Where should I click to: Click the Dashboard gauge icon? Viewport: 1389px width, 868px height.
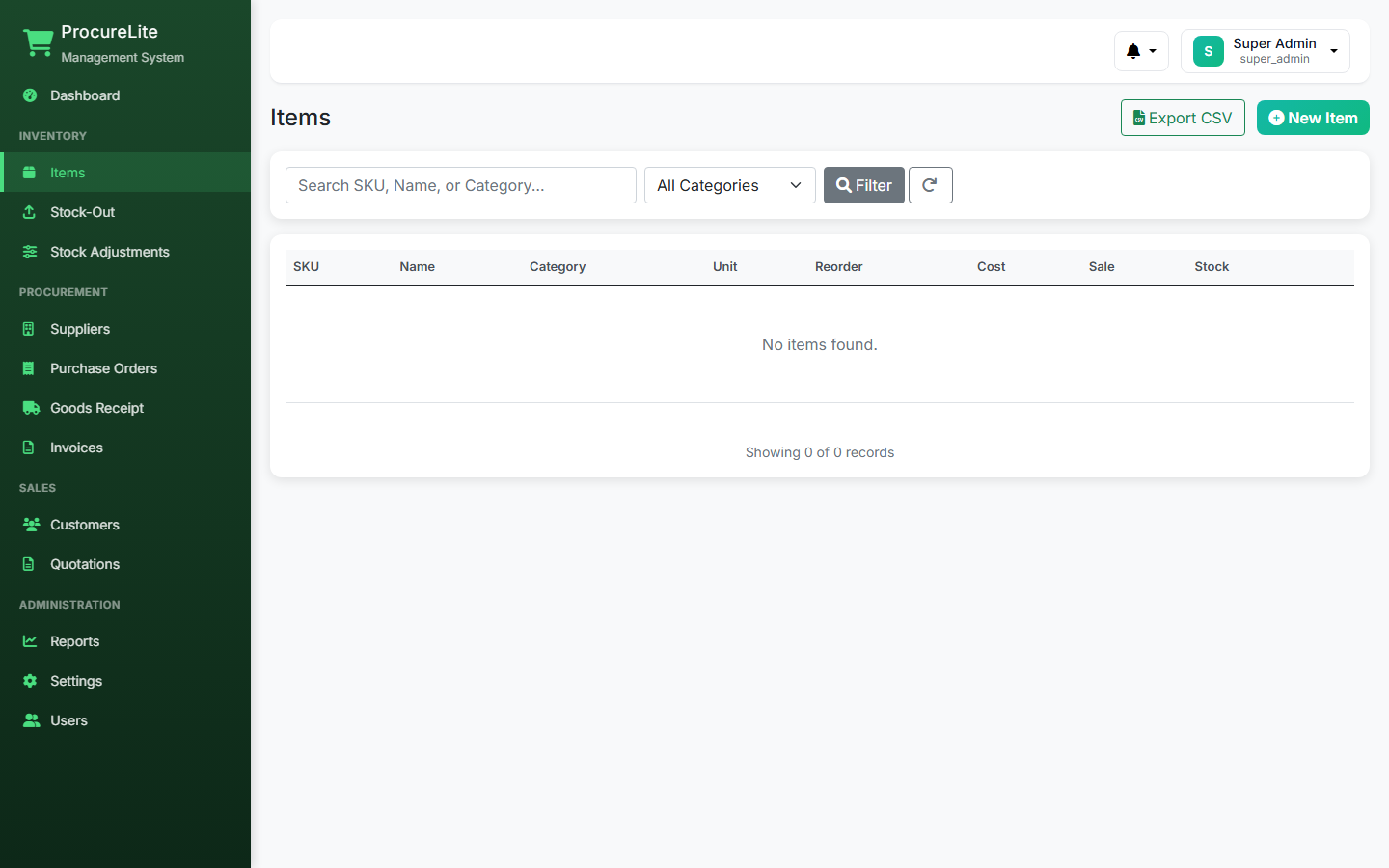[x=30, y=95]
